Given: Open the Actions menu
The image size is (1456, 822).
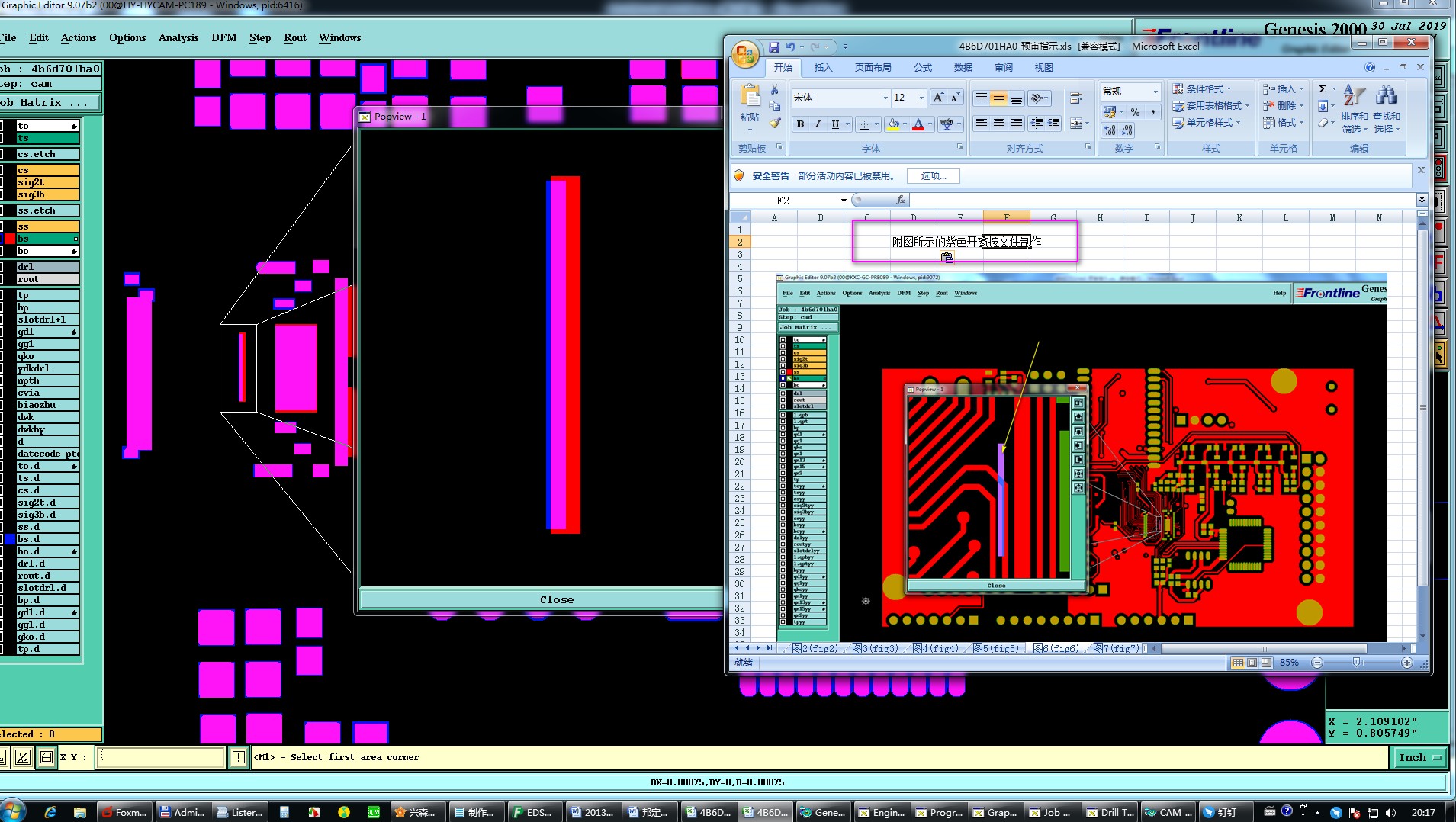Looking at the screenshot, I should coord(79,37).
